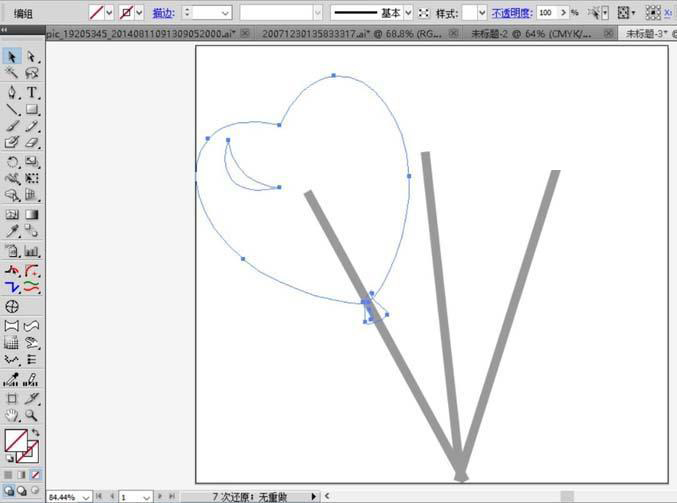Screen dimensions: 677x503
Task: Select the Pen tool
Action: [x=12, y=92]
